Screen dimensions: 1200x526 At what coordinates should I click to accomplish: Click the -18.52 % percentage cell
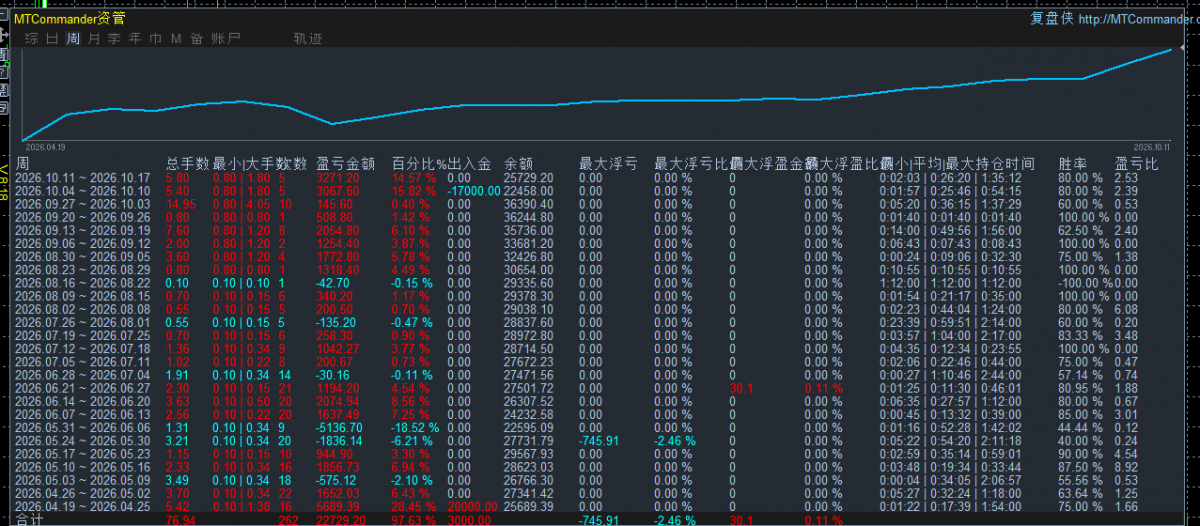(416, 427)
